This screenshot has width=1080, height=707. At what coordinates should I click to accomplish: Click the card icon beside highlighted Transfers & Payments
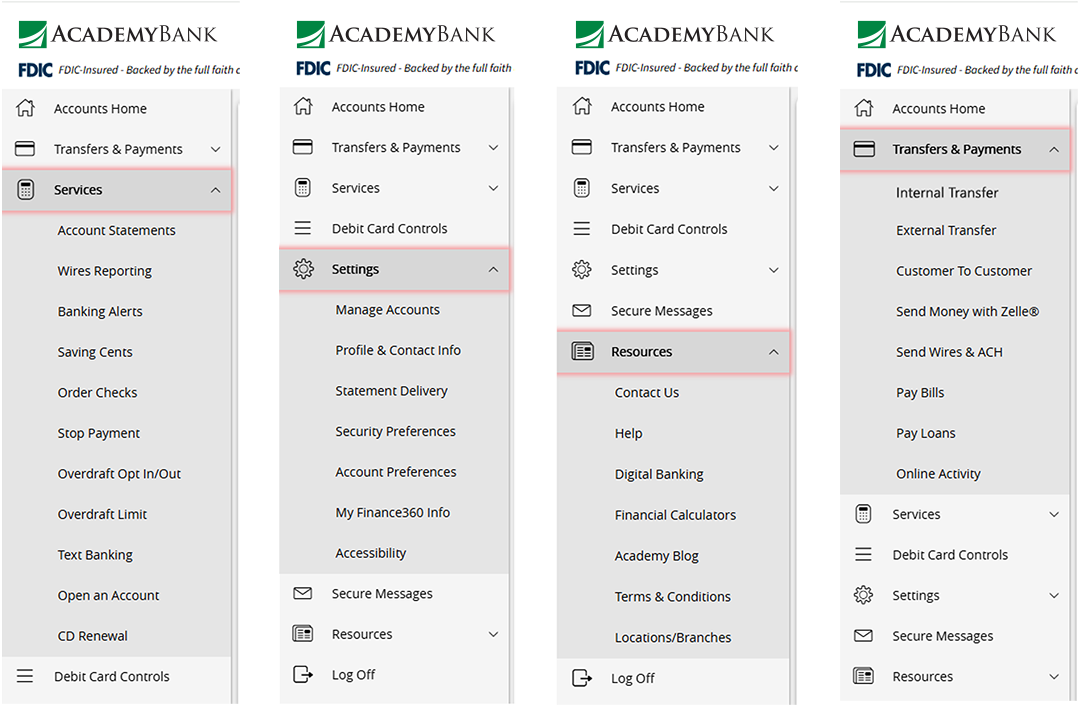(x=864, y=149)
